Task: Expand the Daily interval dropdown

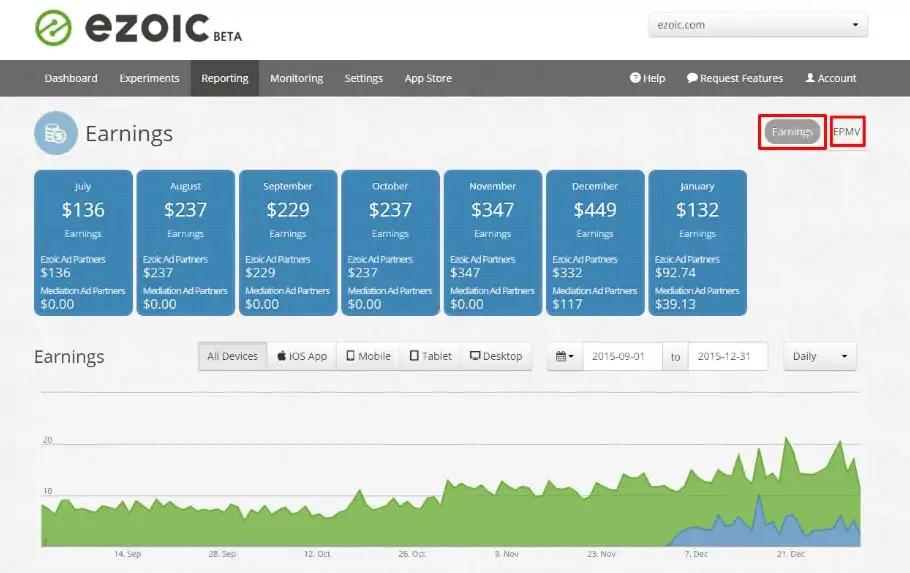Action: (x=819, y=356)
